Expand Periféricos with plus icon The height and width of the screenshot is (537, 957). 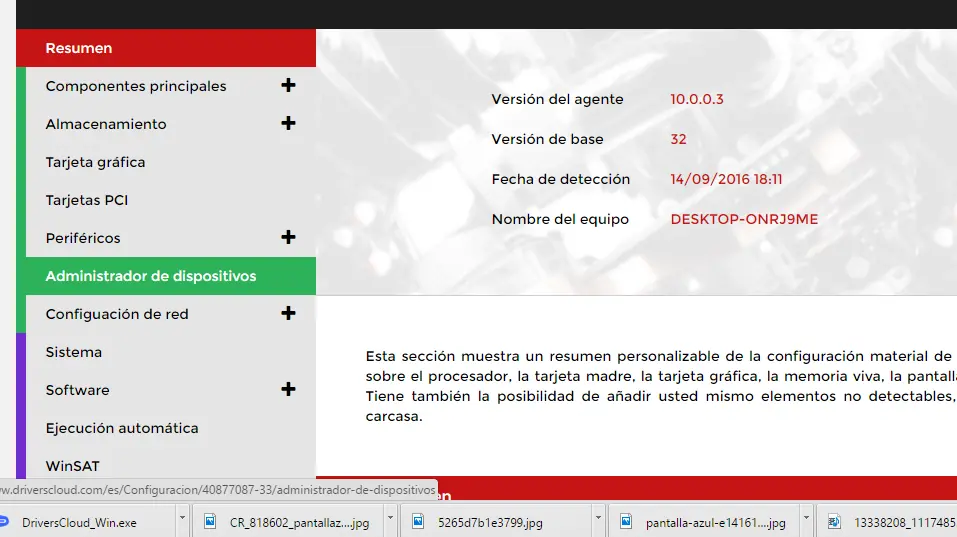288,237
